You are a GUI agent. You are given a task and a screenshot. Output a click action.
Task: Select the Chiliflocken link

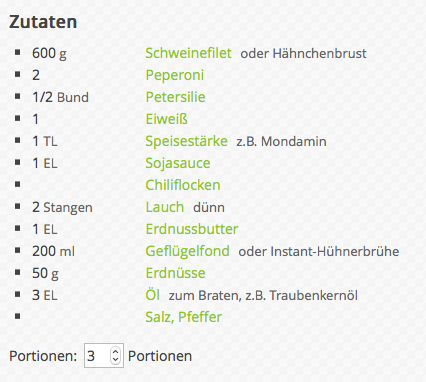[183, 185]
